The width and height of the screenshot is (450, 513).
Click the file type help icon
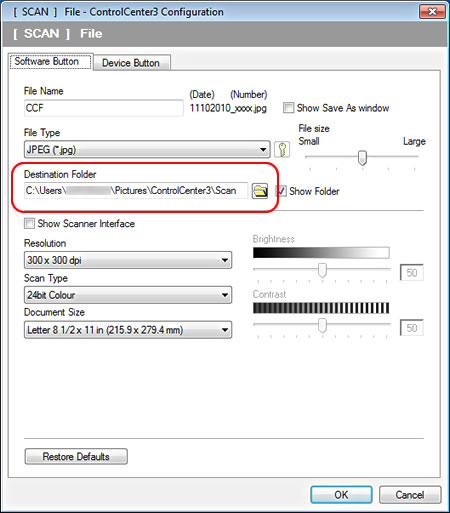point(282,149)
